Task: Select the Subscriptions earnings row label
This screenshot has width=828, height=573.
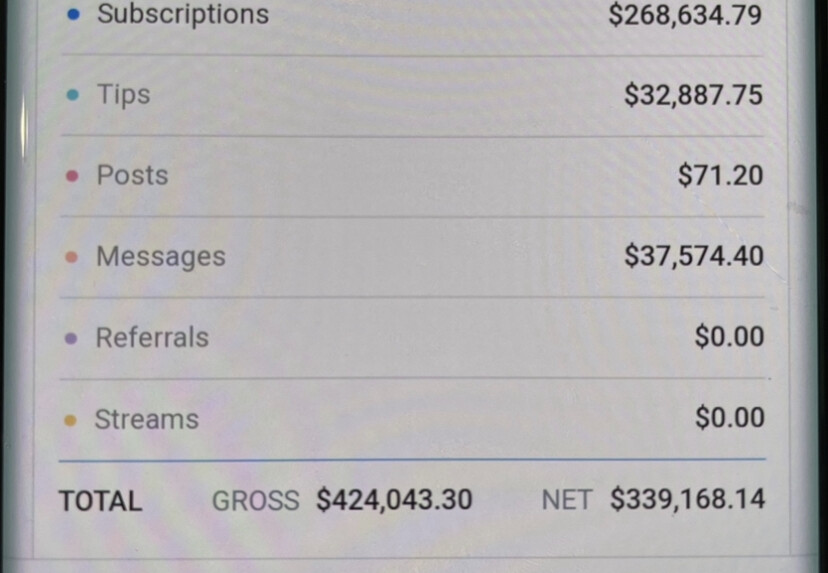Action: 183,14
